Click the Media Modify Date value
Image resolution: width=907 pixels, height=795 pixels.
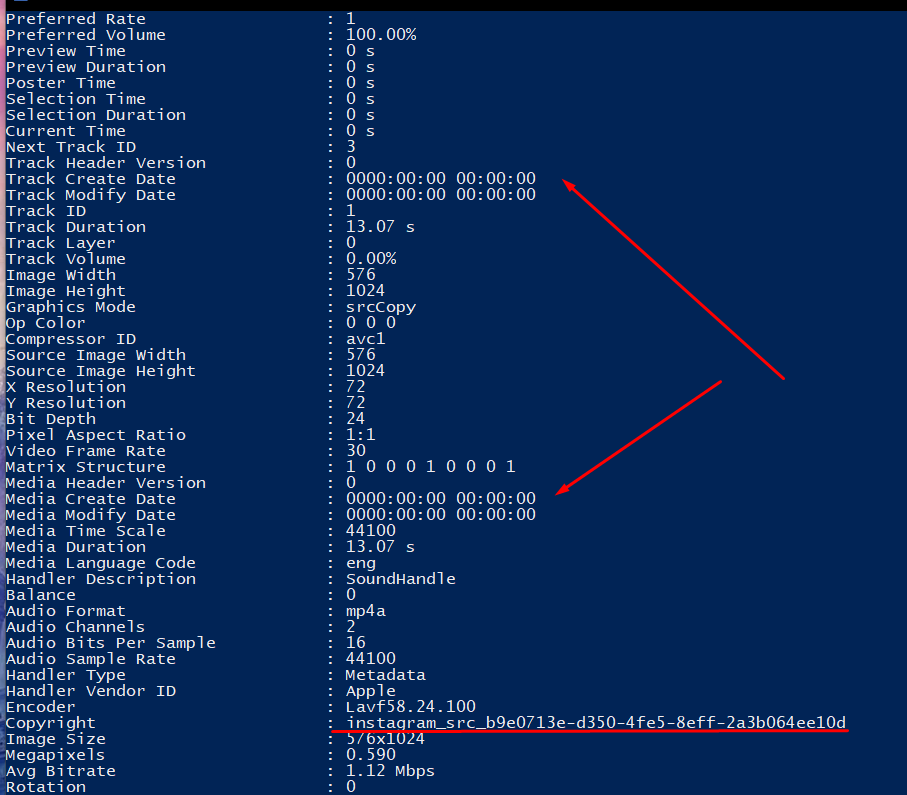441,514
